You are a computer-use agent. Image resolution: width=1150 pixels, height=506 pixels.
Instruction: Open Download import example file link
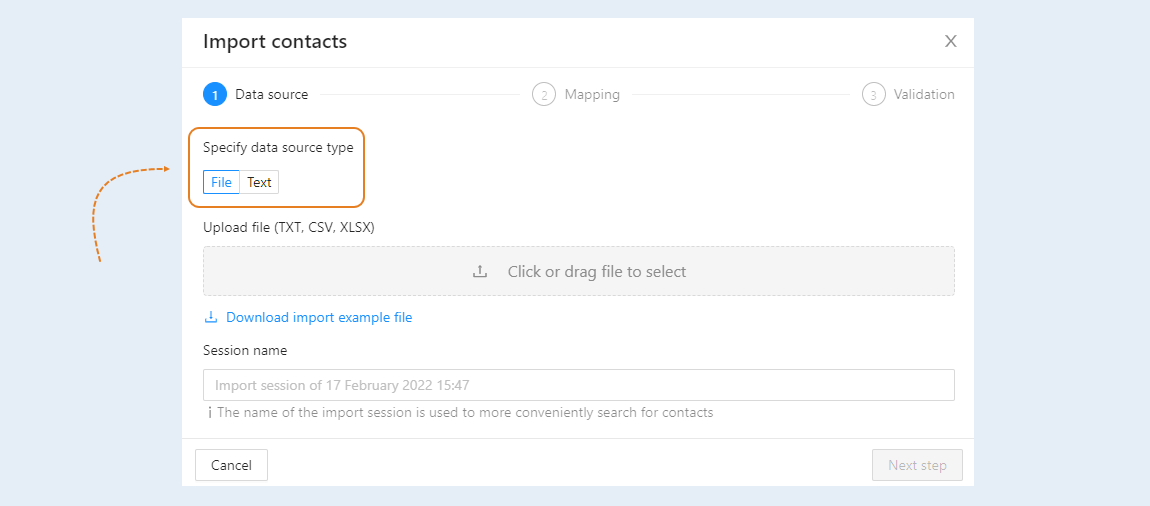(x=319, y=318)
